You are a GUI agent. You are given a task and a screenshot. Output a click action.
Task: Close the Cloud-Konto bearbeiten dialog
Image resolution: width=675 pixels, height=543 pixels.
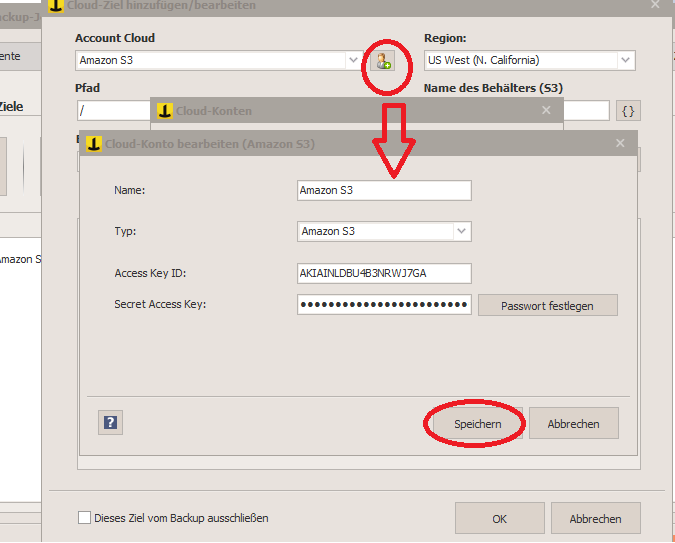coord(620,143)
